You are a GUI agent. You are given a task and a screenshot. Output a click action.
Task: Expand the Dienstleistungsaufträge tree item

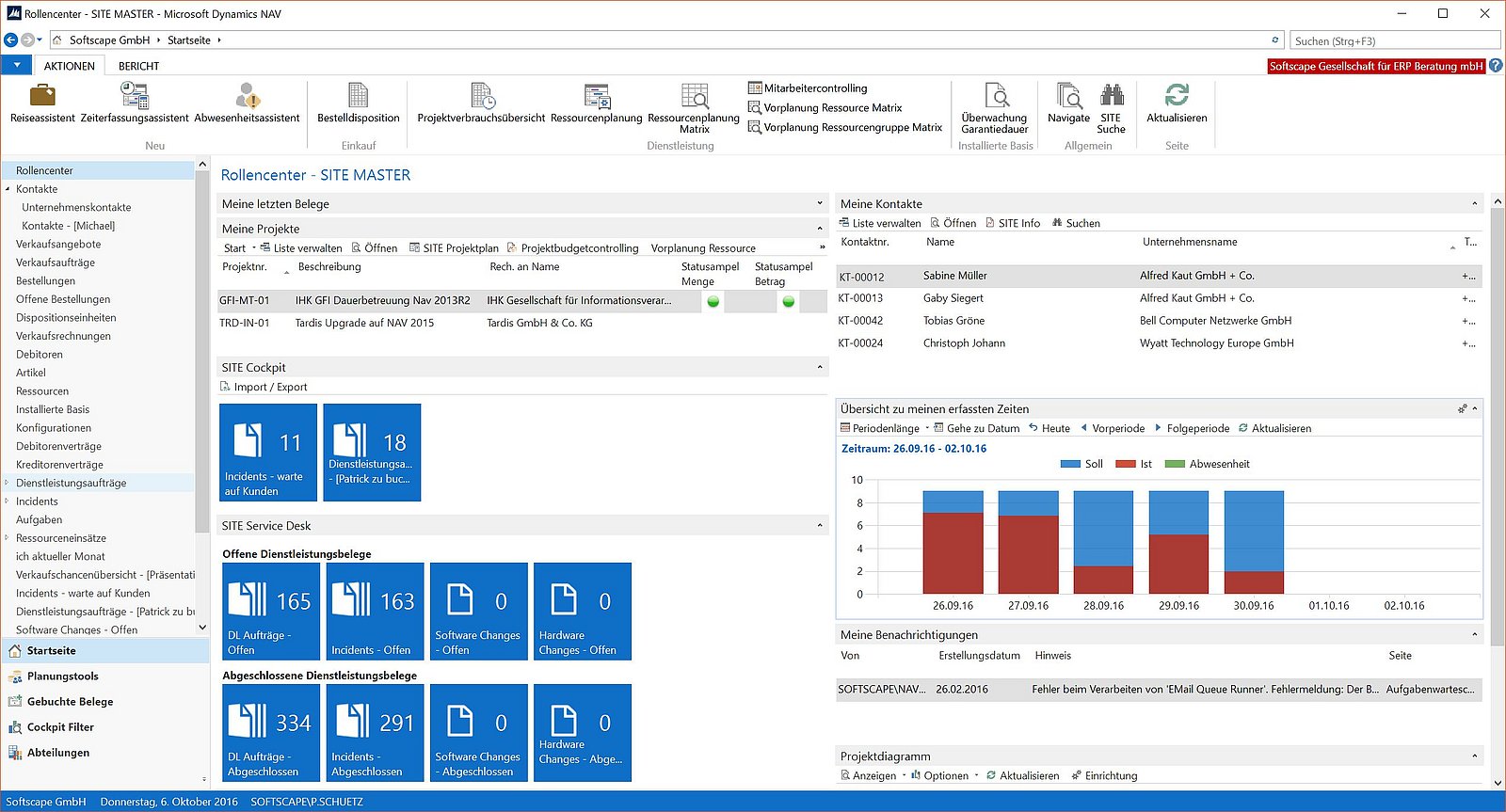click(x=7, y=483)
